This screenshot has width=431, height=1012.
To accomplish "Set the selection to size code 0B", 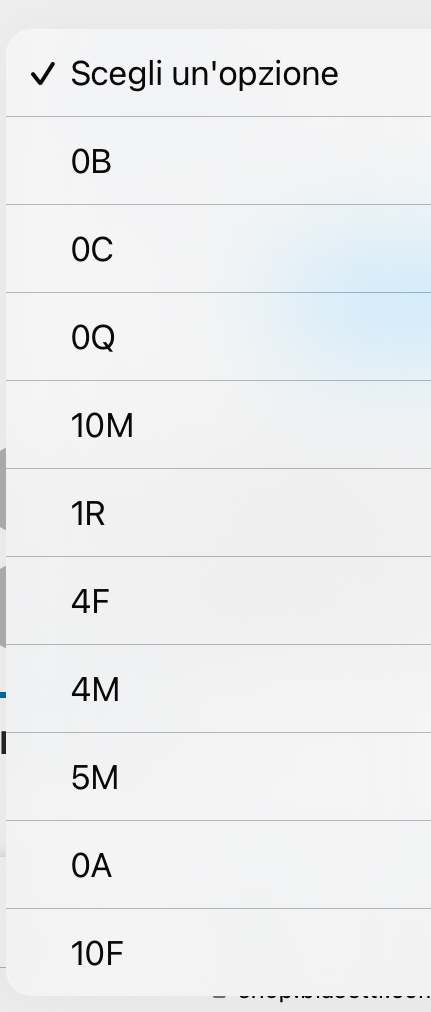I will coord(219,161).
